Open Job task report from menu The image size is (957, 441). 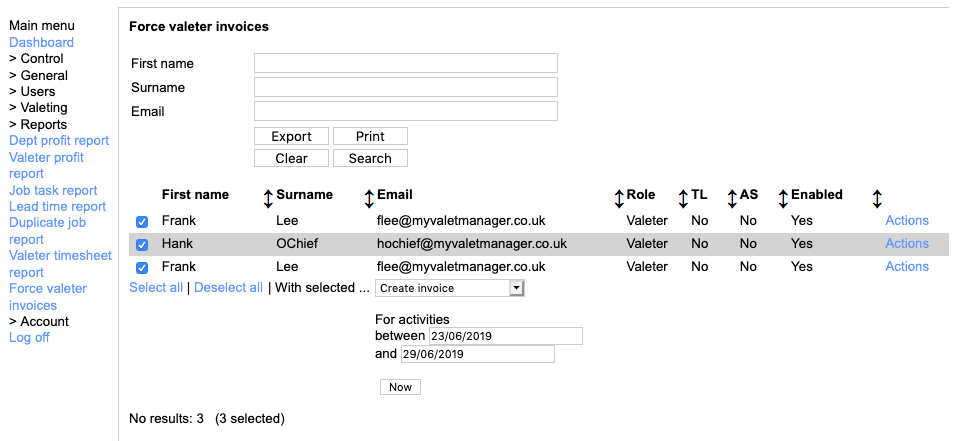coord(53,190)
